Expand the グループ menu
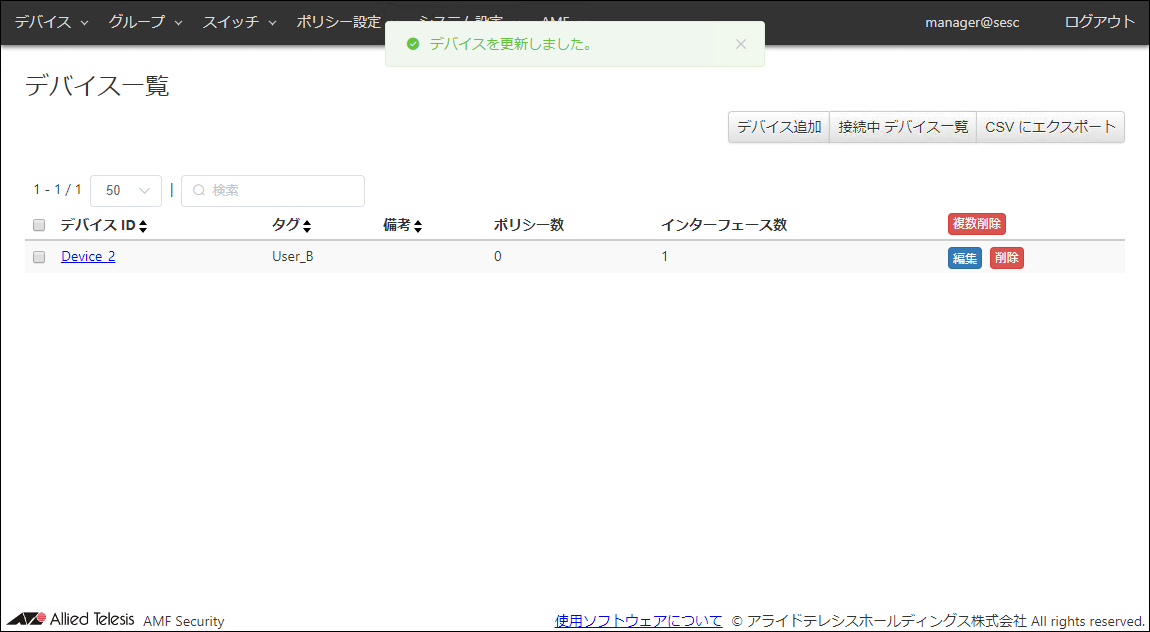 145,22
